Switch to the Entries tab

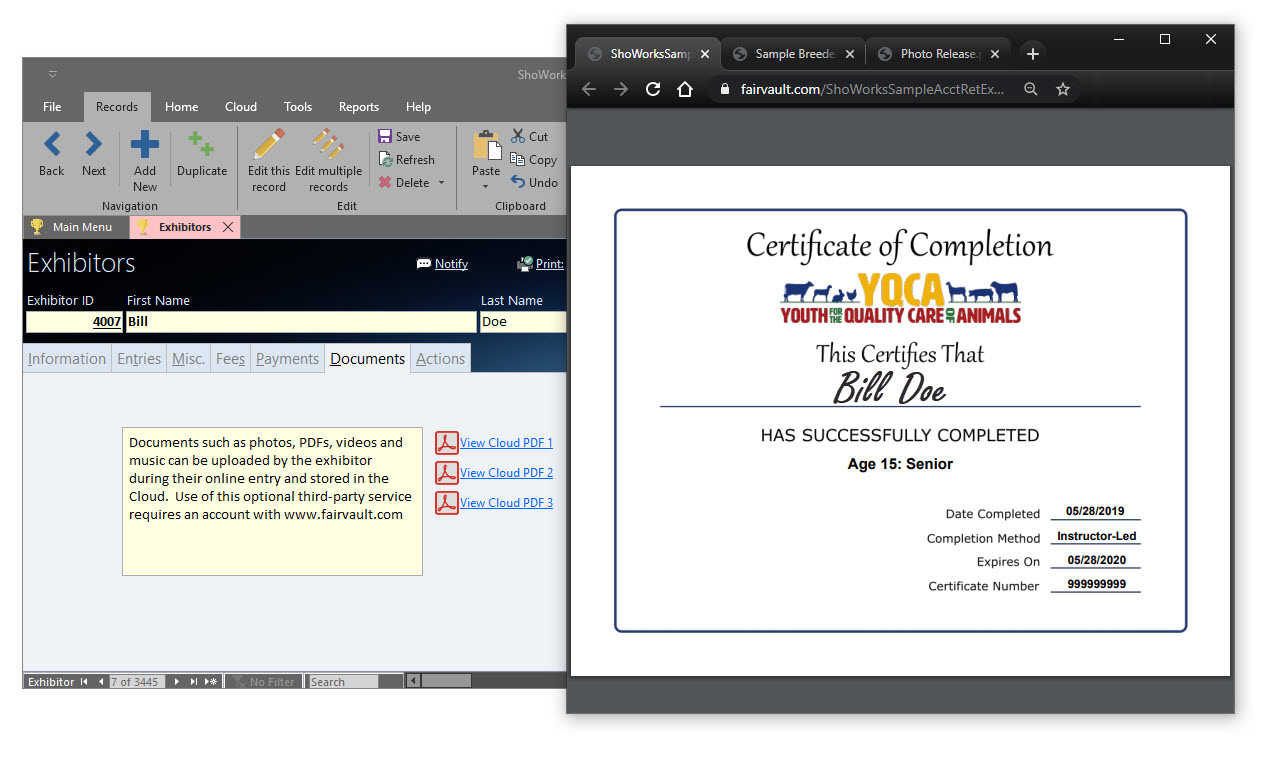coord(139,359)
